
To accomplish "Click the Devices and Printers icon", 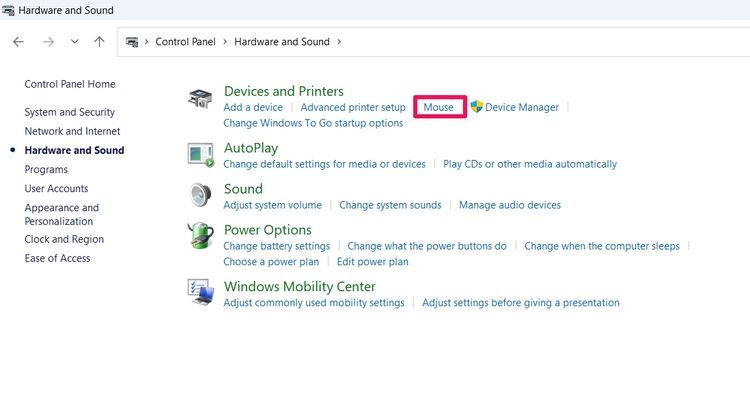I will coord(200,99).
